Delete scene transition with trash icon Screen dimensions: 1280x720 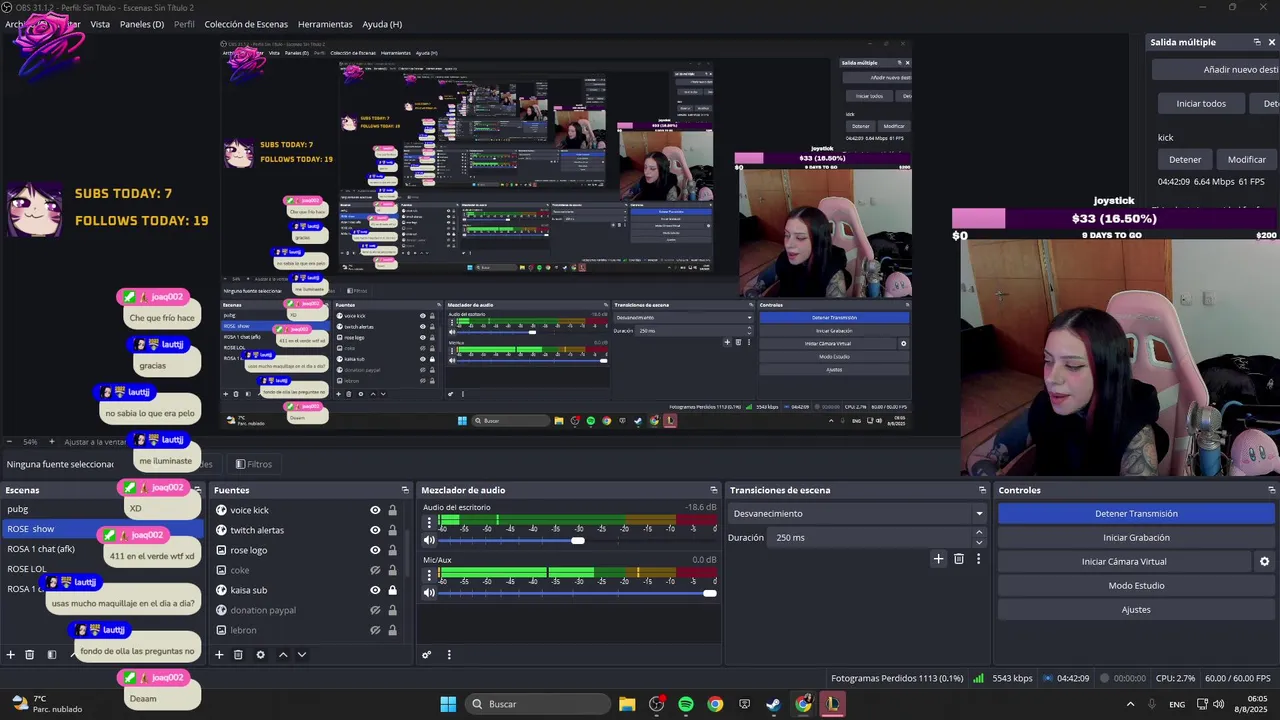coord(959,559)
